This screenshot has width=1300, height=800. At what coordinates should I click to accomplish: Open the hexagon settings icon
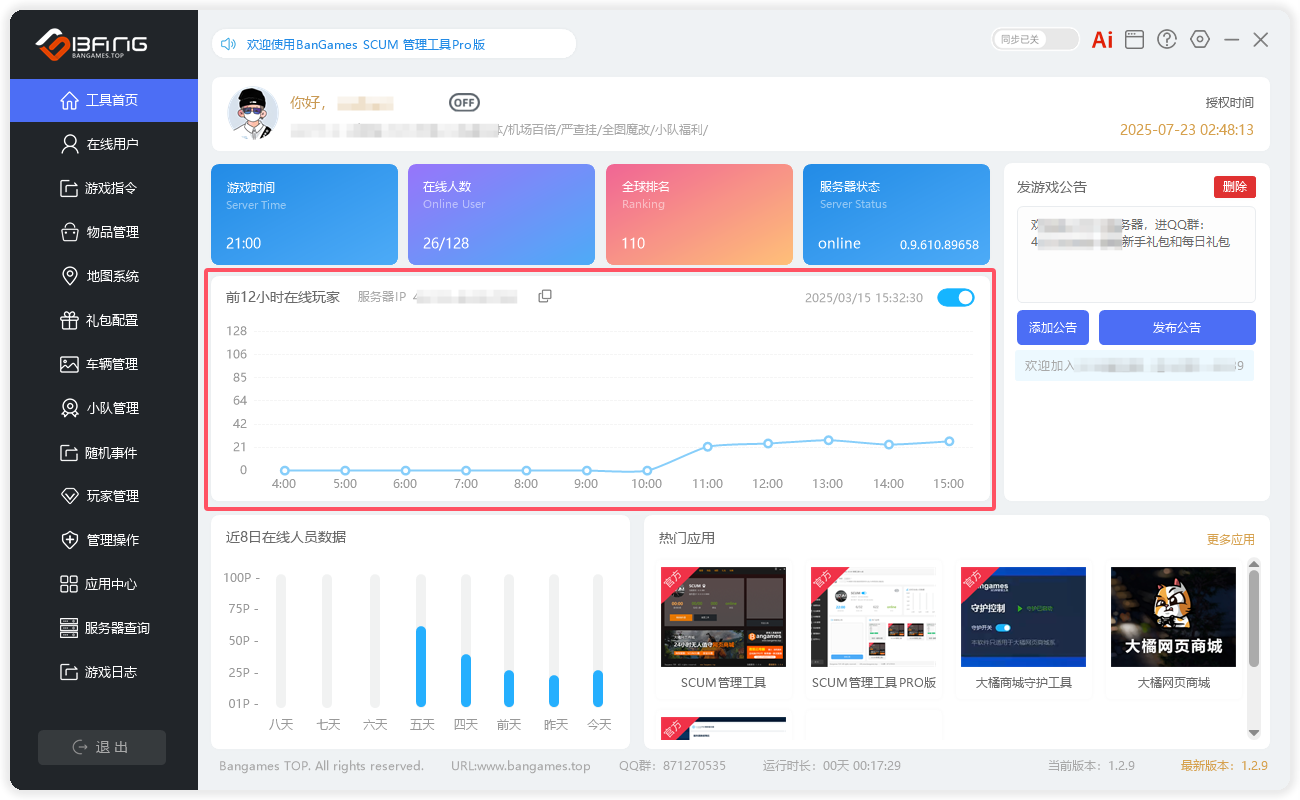pos(1200,40)
